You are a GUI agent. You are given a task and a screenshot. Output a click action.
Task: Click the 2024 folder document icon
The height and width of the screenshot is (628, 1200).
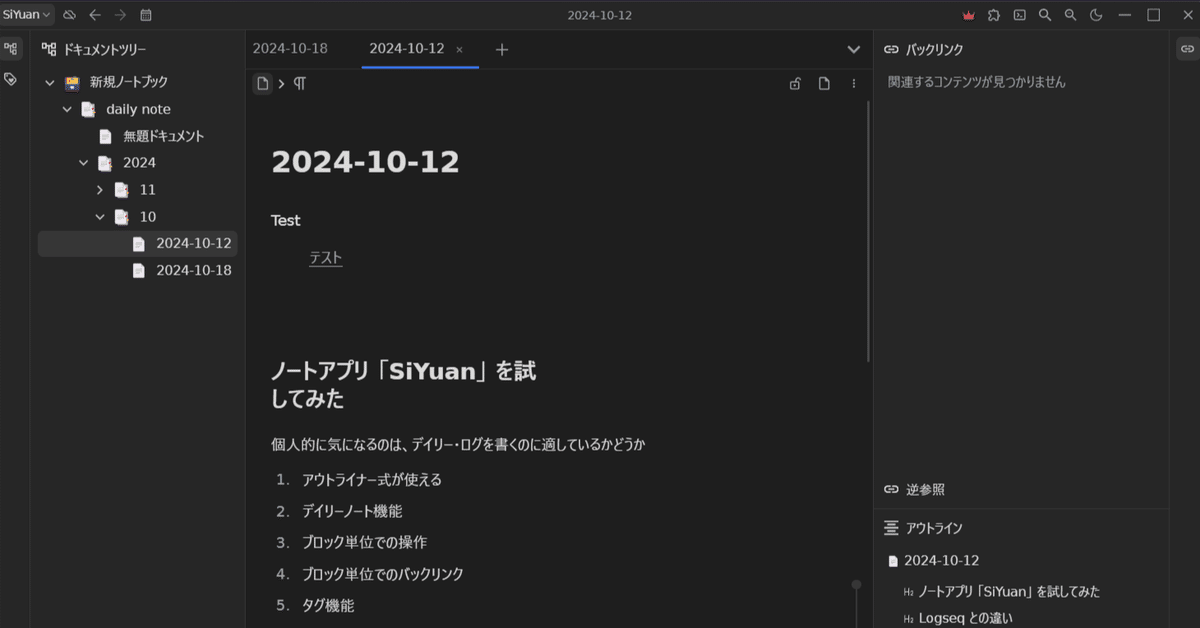(x=105, y=162)
